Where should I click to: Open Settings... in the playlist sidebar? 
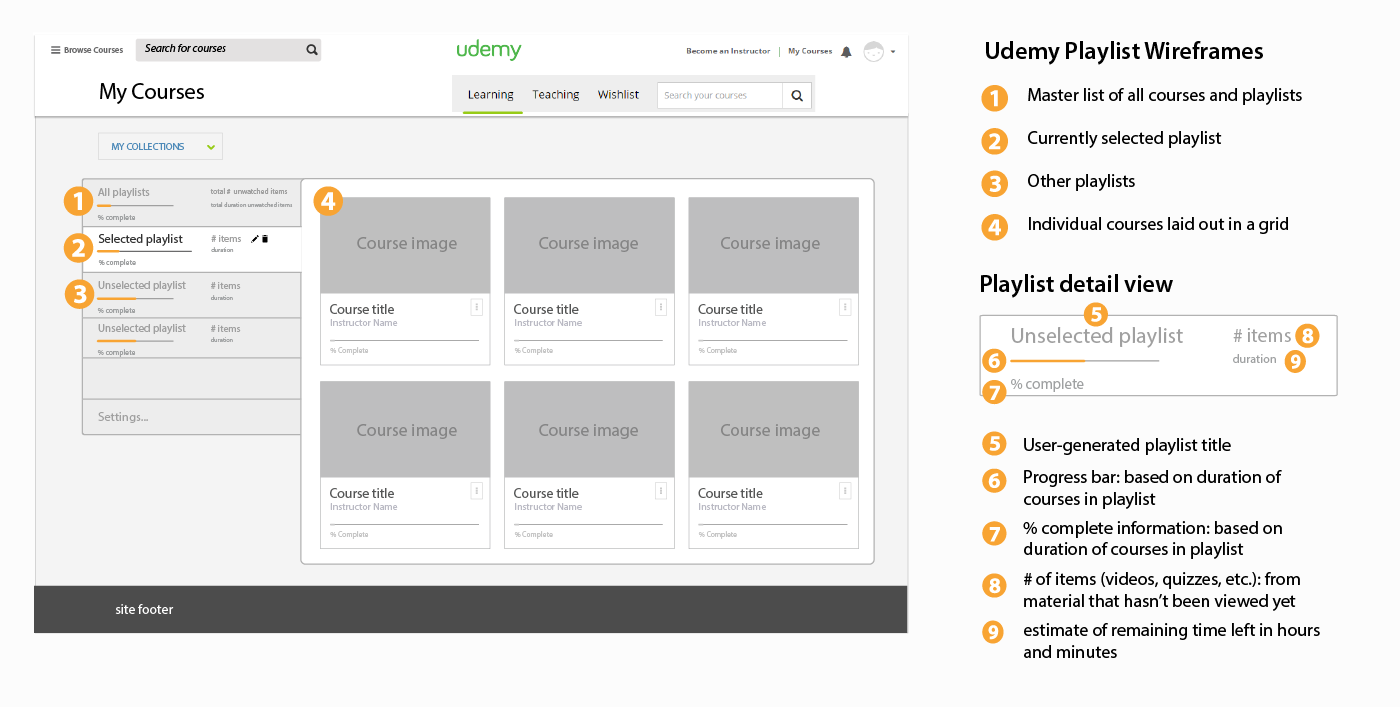pyautogui.click(x=123, y=417)
